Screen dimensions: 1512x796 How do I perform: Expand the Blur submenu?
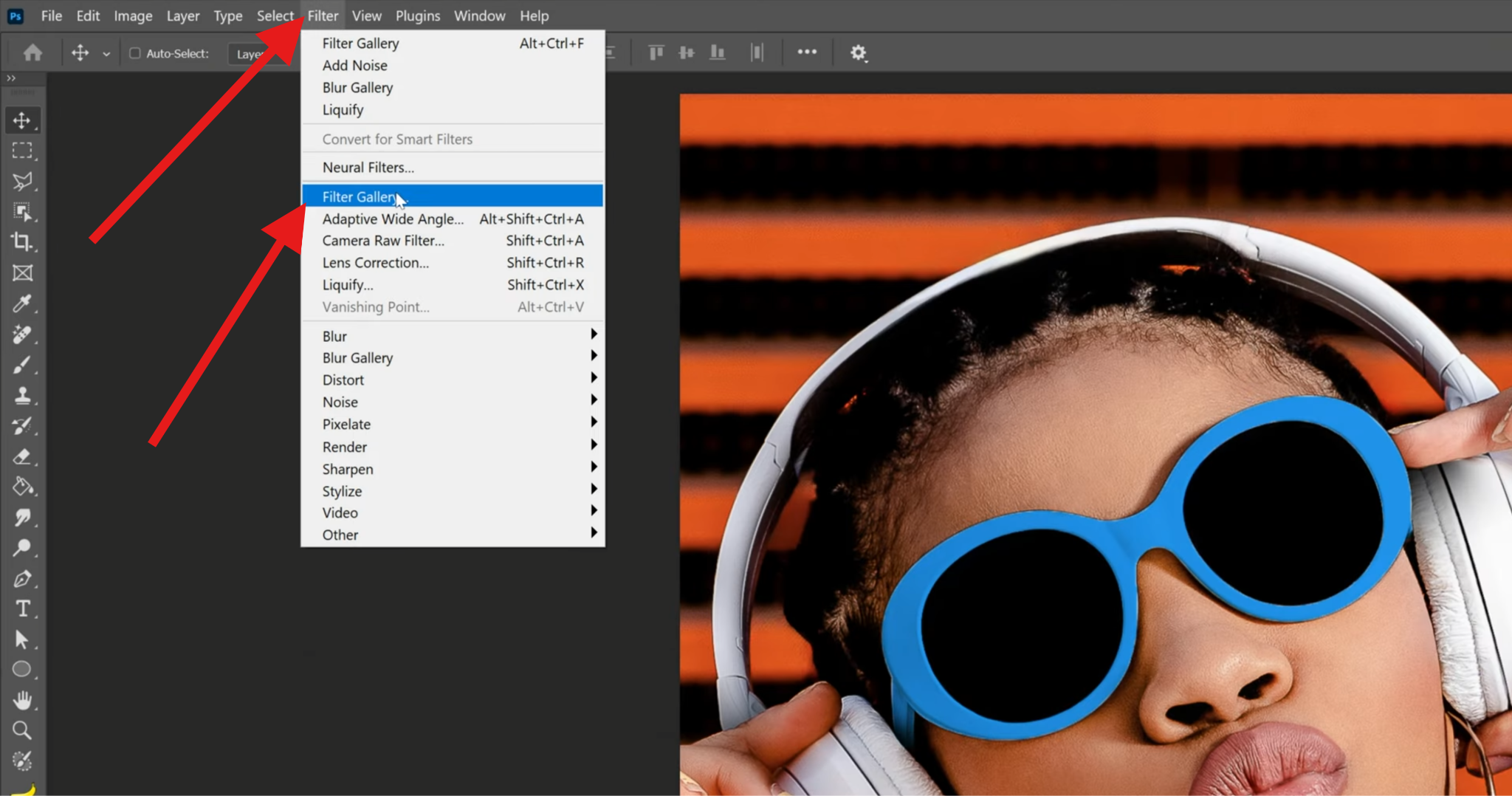point(453,336)
